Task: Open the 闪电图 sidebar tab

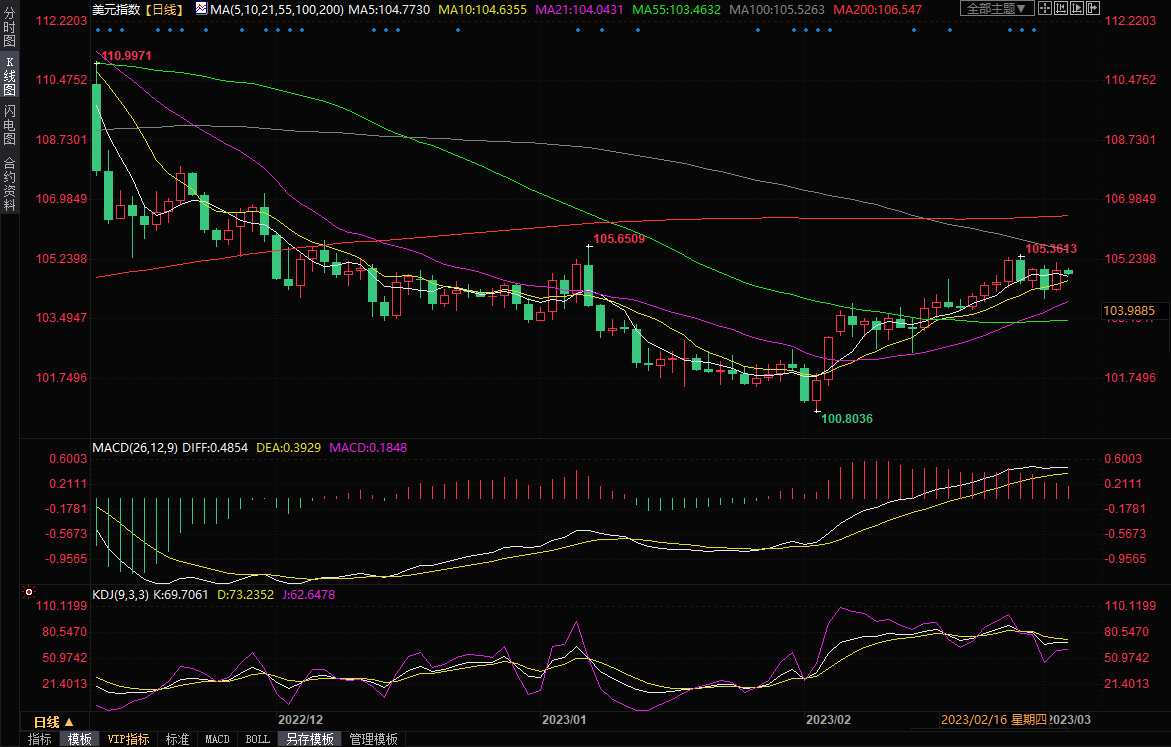Action: point(9,124)
